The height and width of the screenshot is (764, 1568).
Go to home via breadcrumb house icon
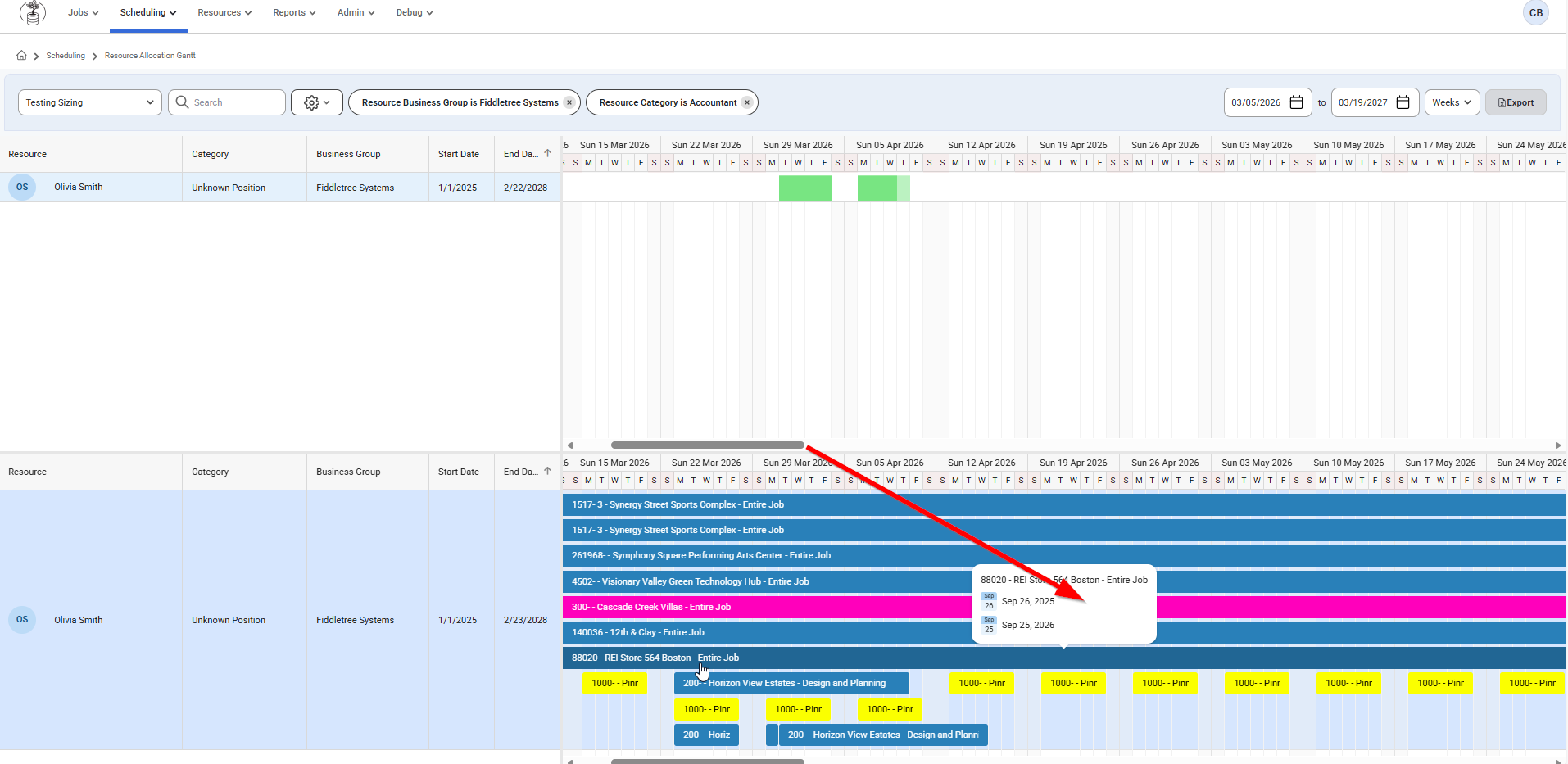click(21, 56)
